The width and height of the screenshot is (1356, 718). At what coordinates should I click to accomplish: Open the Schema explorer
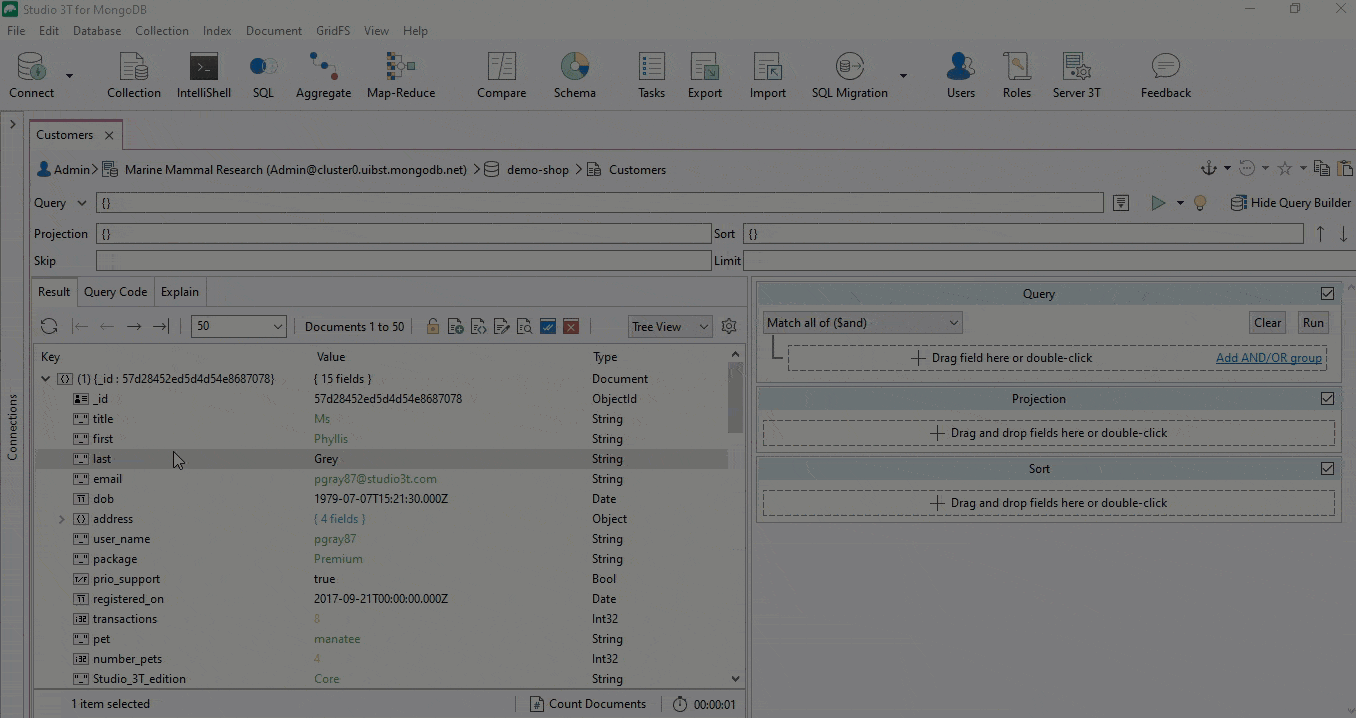[x=575, y=76]
